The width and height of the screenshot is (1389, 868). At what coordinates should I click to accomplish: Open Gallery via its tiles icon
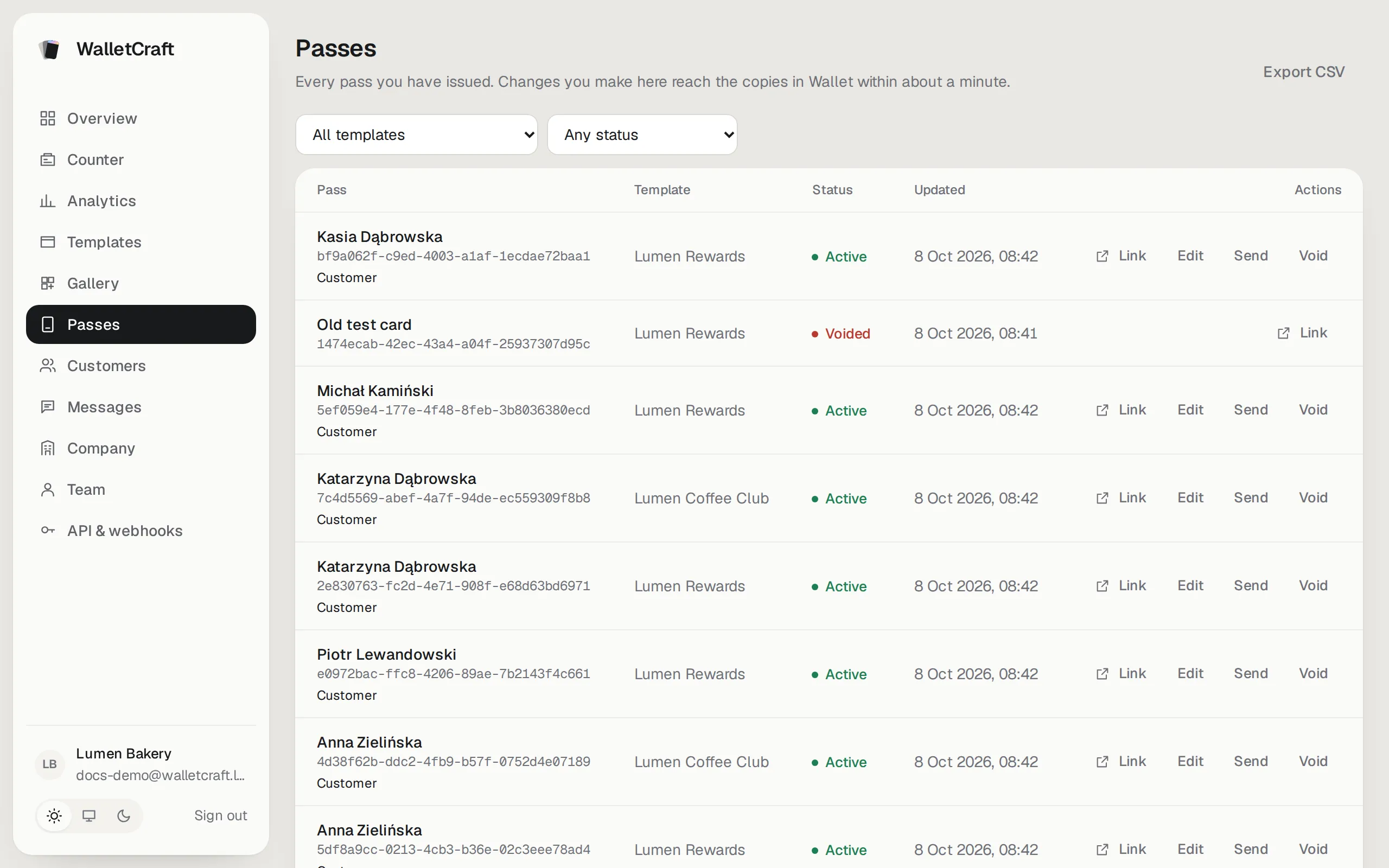coord(48,283)
